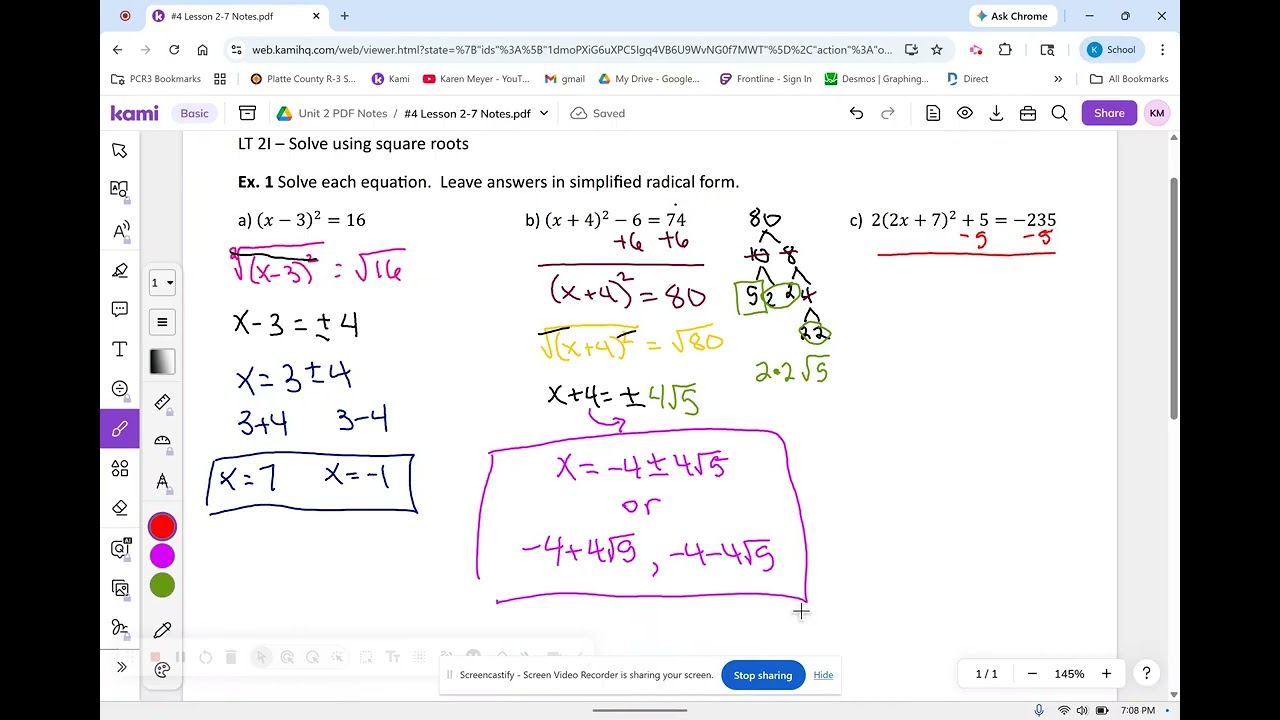Click the Saved status indicator
Viewport: 1280px width, 720px height.
coord(598,113)
